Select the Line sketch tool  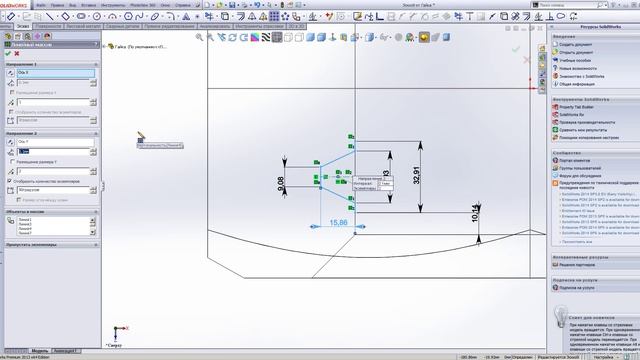coord(50,16)
